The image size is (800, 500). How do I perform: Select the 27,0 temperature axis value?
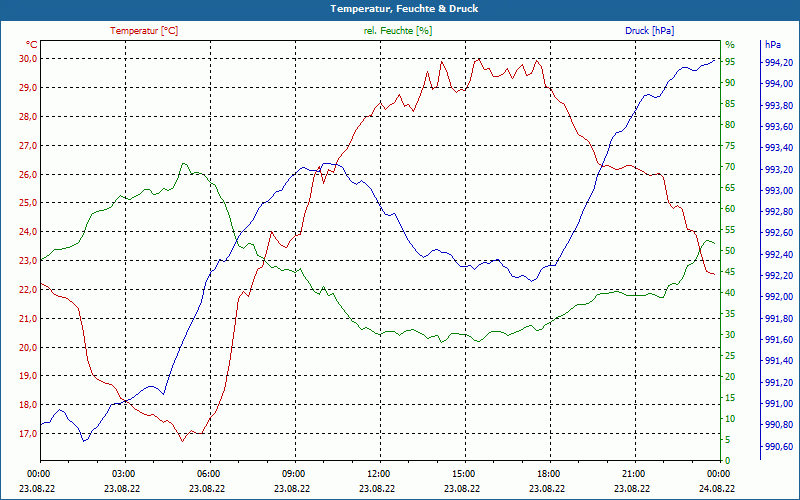pyautogui.click(x=29, y=146)
